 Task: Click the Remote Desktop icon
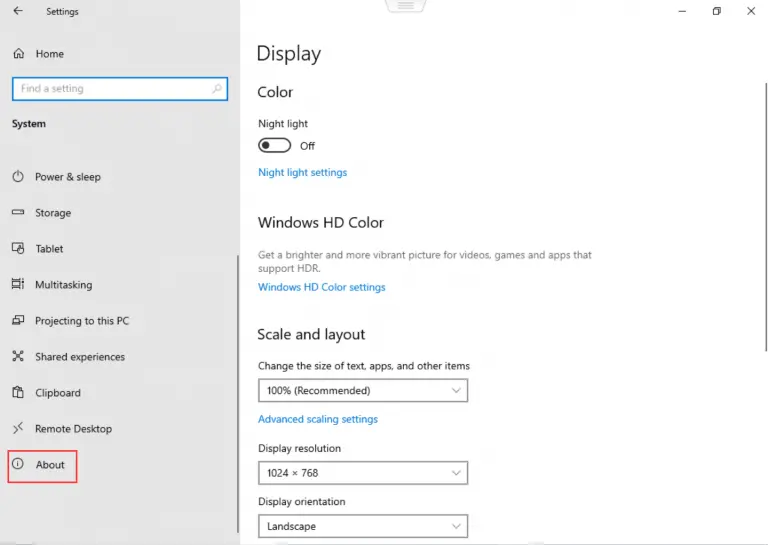18,428
